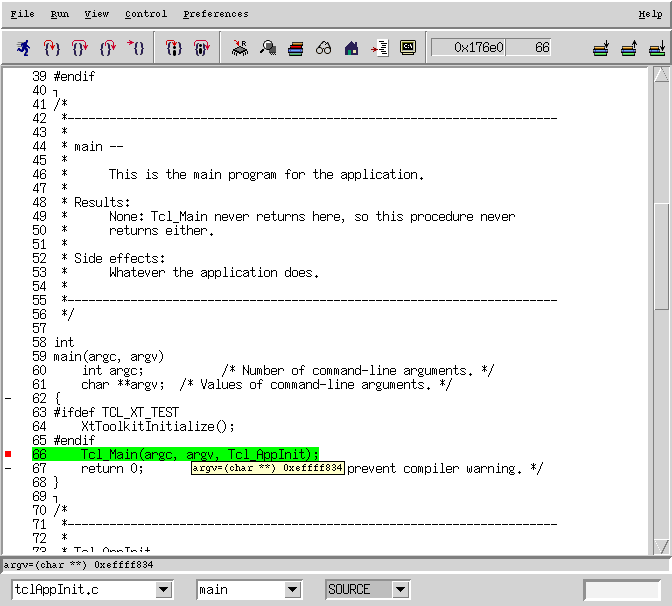Open the Memory window magnifier icon

coord(268,48)
